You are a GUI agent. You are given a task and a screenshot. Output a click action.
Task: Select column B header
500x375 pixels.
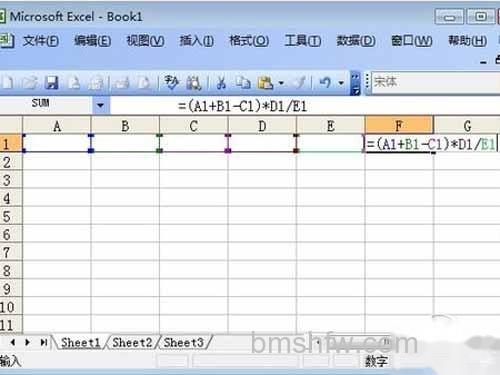pyautogui.click(x=125, y=126)
